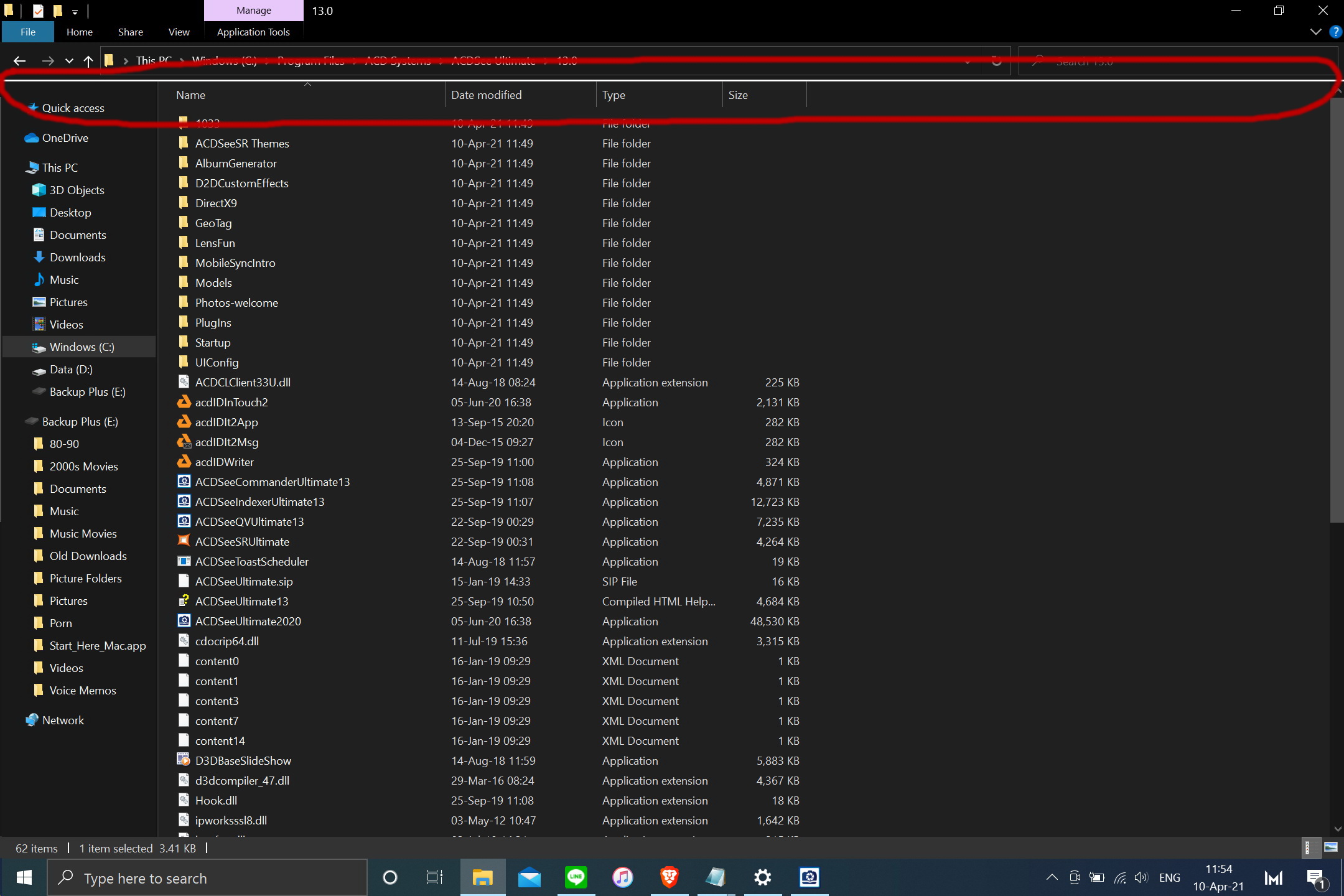Open the Help question mark icon
This screenshot has height=896, width=1344.
(x=1335, y=32)
